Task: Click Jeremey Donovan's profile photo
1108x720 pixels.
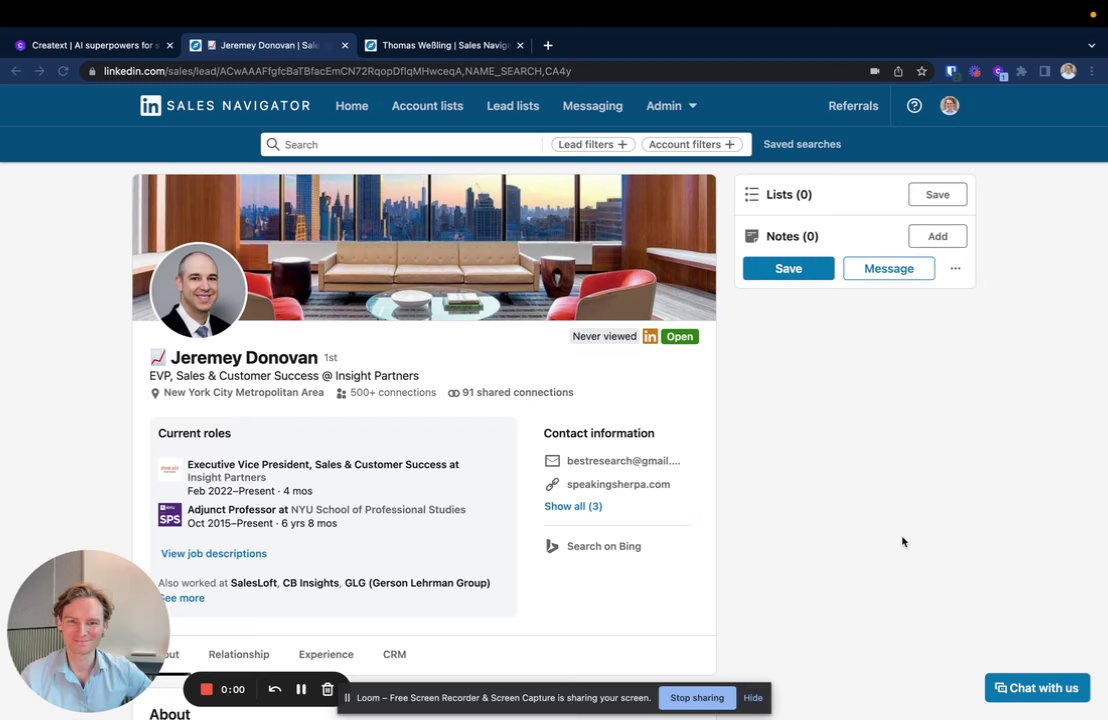Action: pos(199,290)
